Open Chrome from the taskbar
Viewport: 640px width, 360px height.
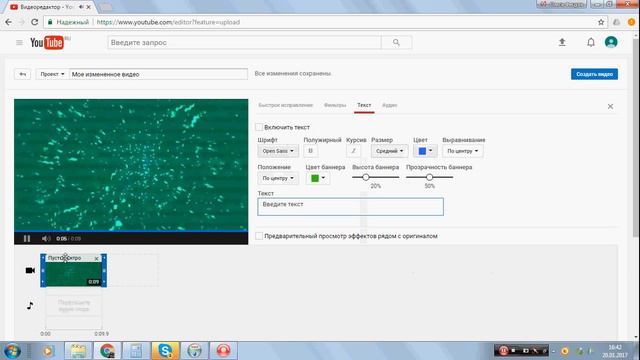[107, 351]
